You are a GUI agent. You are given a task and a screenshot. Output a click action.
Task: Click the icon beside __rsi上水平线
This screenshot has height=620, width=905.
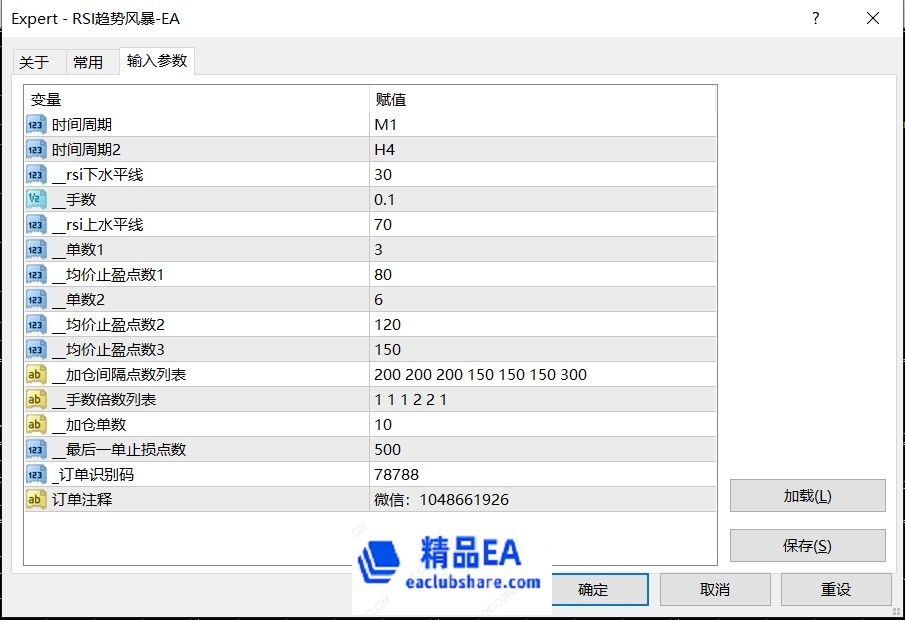click(36, 225)
